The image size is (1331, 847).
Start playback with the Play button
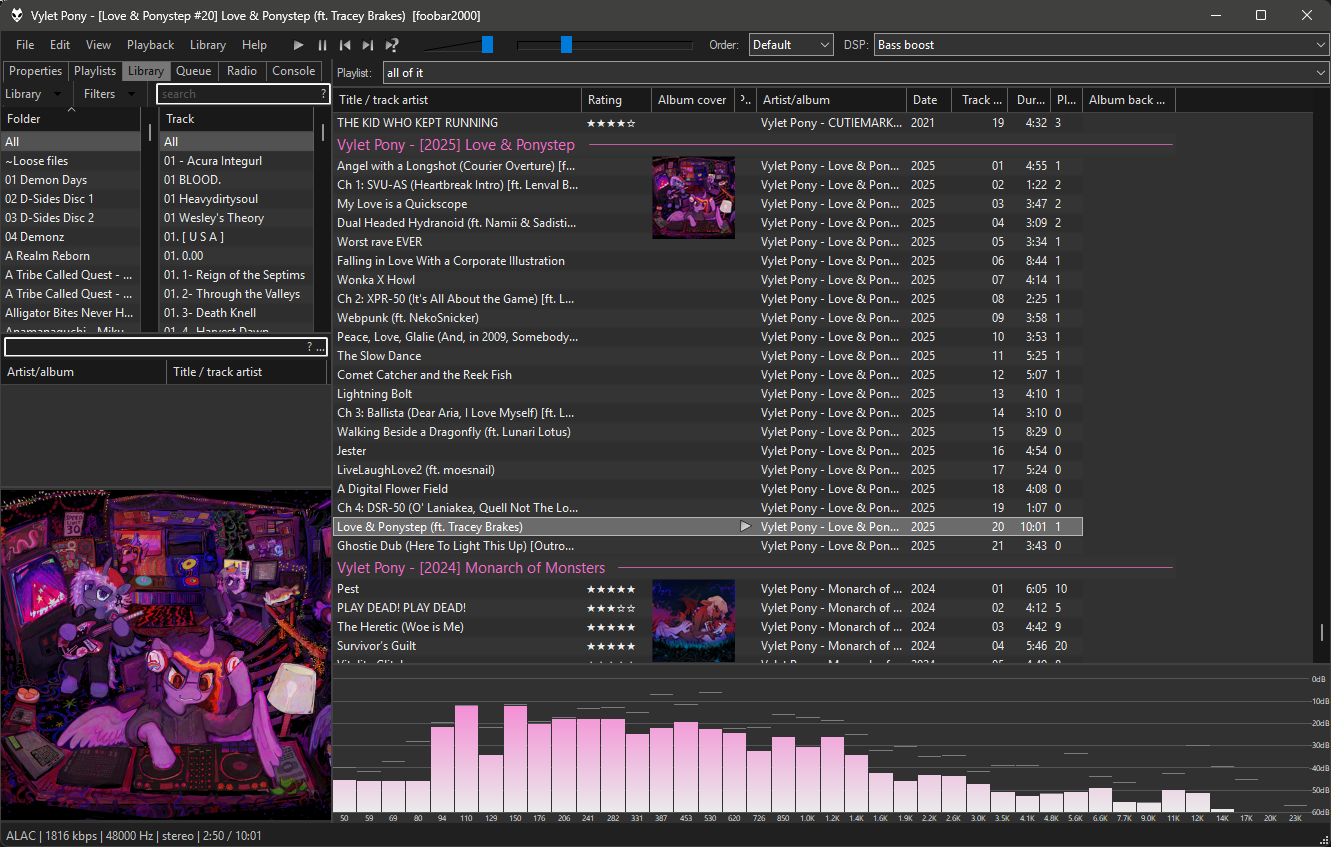(298, 45)
